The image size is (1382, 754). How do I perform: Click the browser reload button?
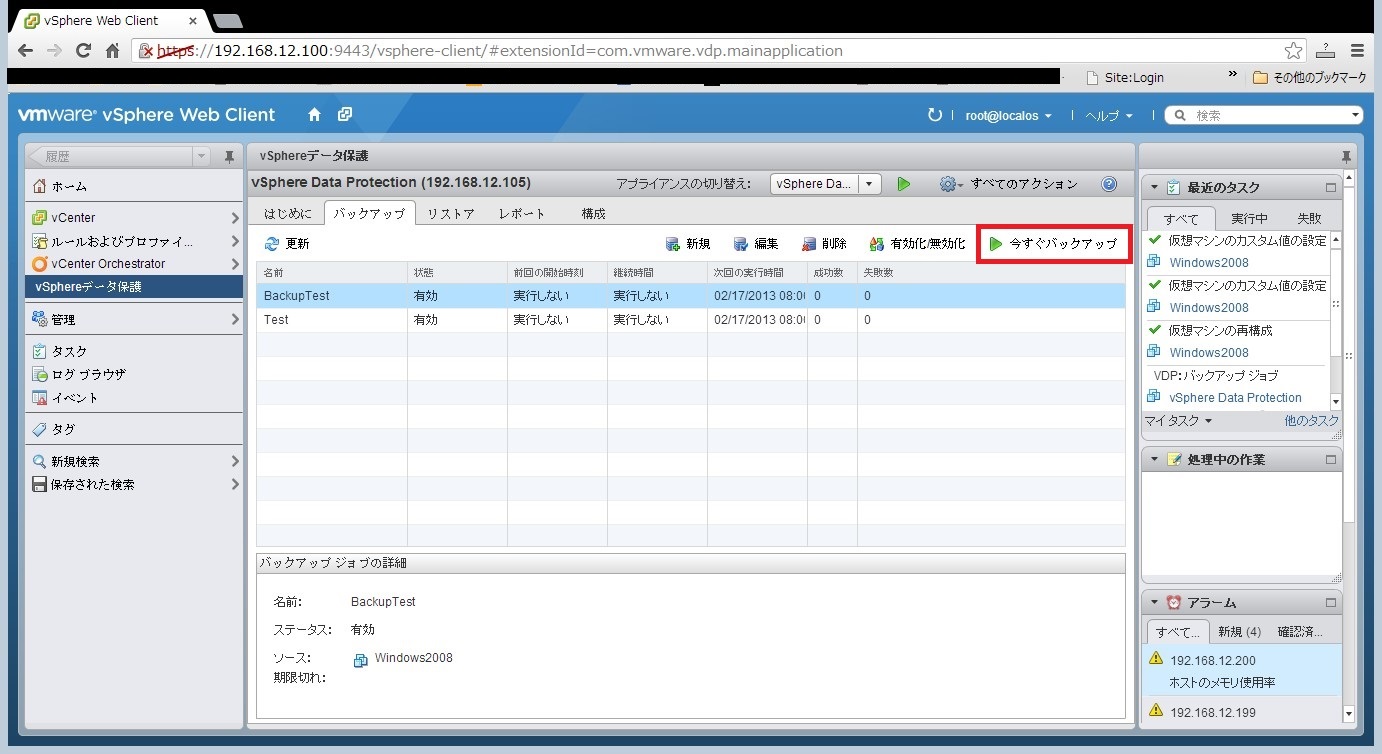pos(84,50)
